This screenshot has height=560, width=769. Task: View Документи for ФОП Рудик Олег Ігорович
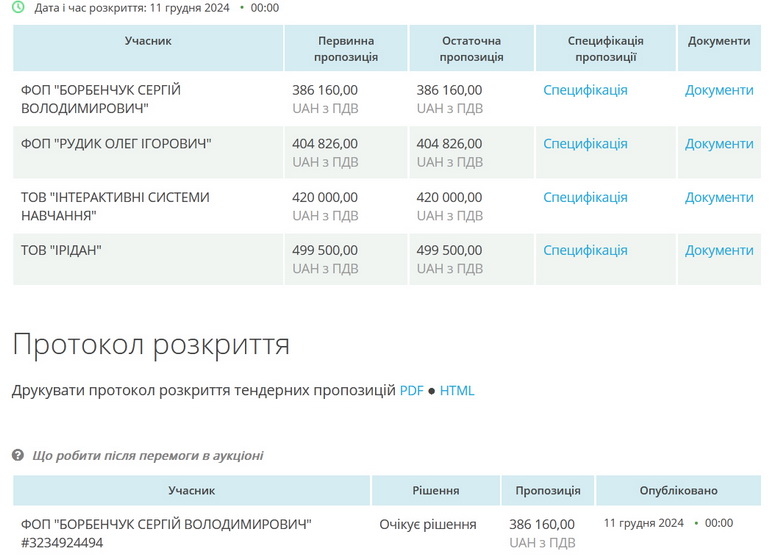coord(718,144)
